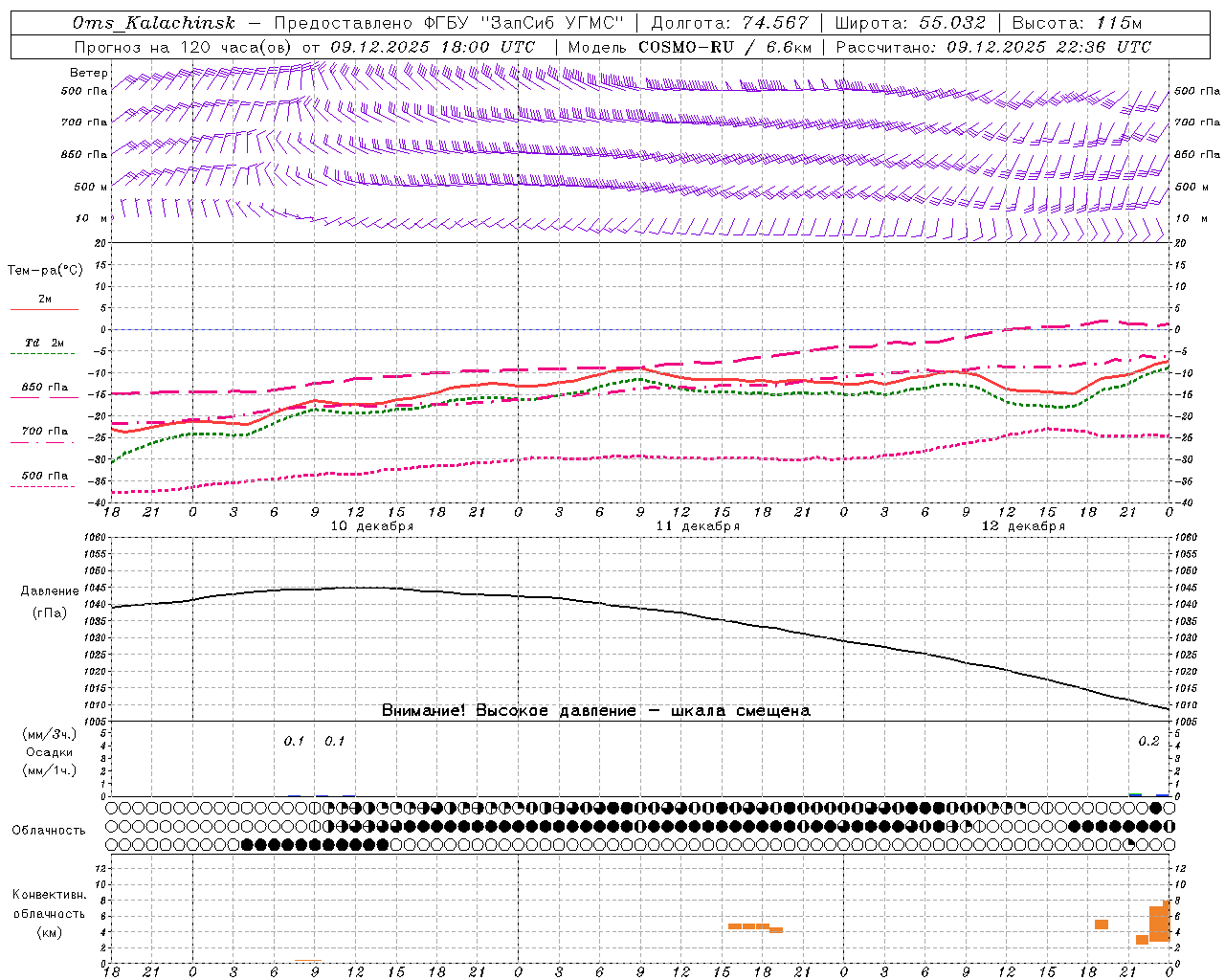1225x980 pixels.
Task: Click the station name Oms_Kalachinsk
Action: [x=153, y=23]
